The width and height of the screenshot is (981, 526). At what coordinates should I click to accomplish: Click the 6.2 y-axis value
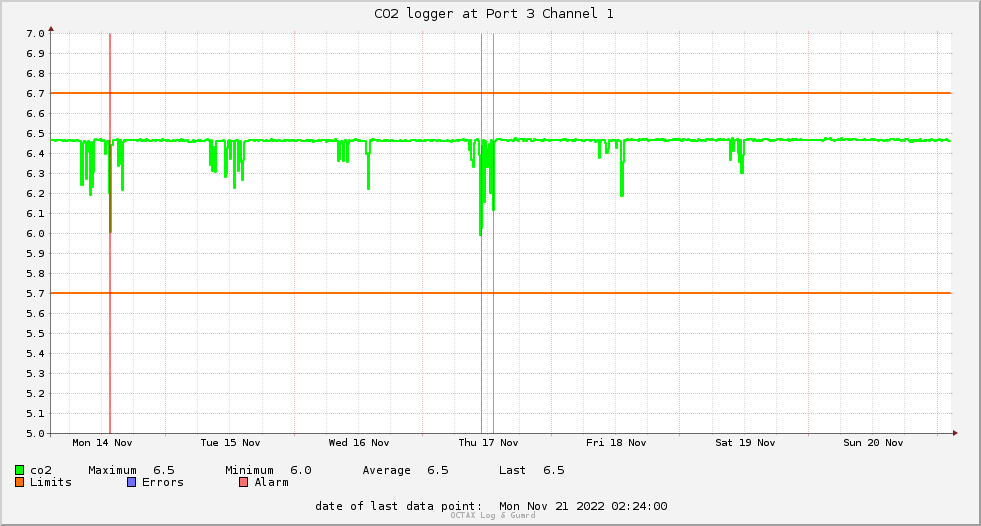click(36, 194)
